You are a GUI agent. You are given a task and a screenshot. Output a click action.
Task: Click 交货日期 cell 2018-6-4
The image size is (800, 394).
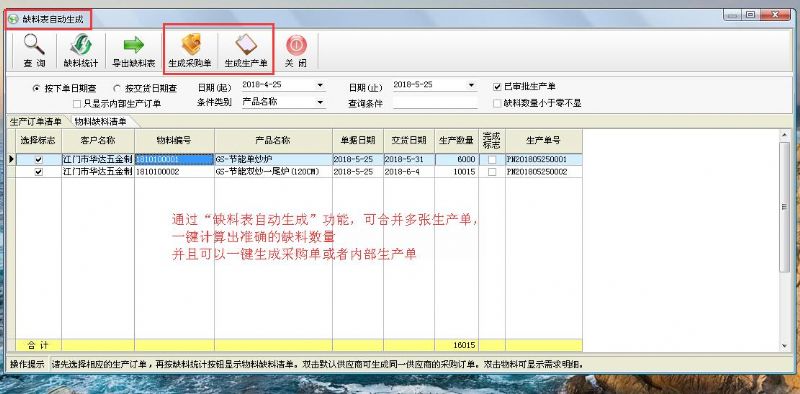pos(409,173)
